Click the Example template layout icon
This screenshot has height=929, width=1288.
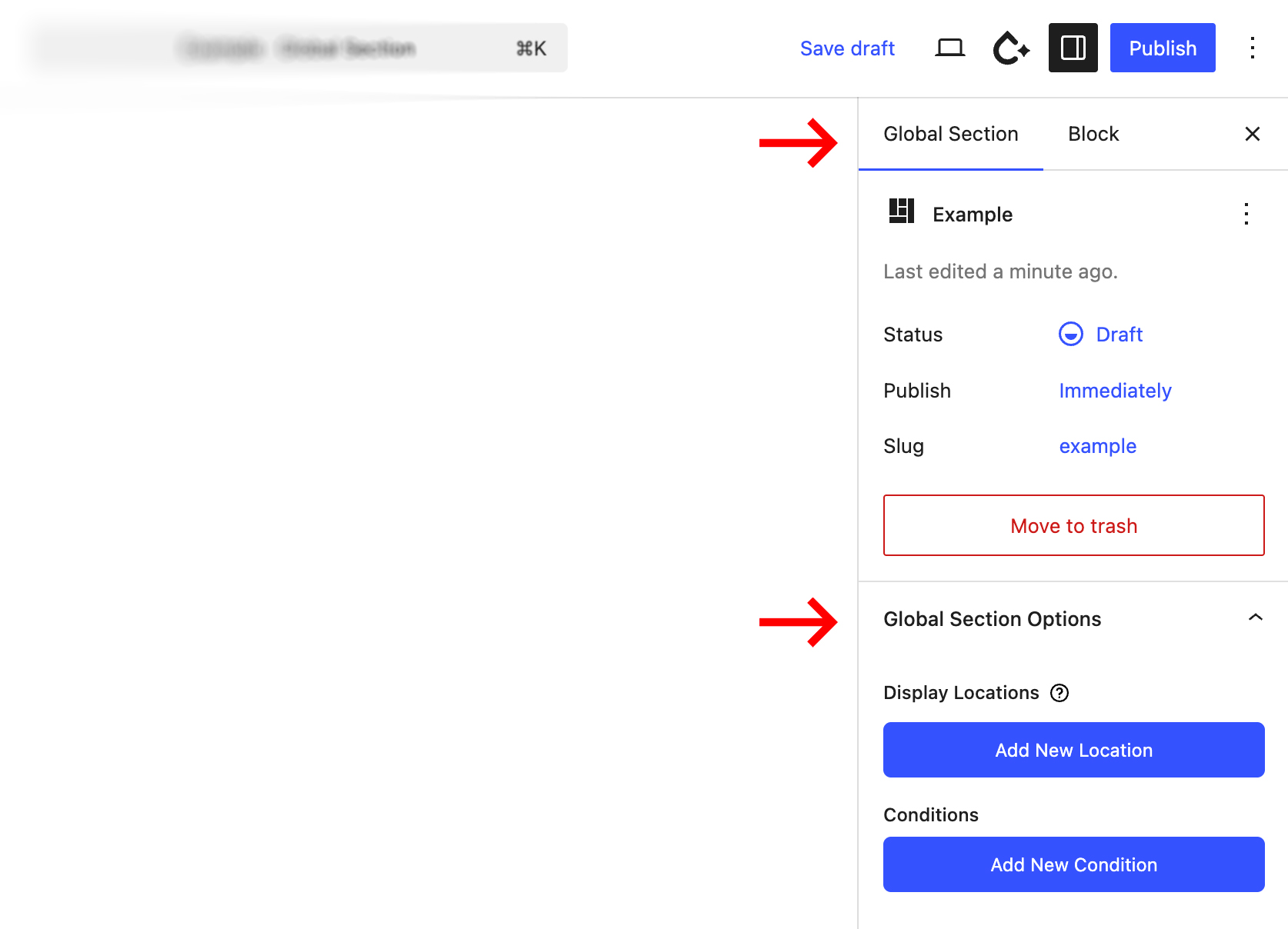(901, 211)
